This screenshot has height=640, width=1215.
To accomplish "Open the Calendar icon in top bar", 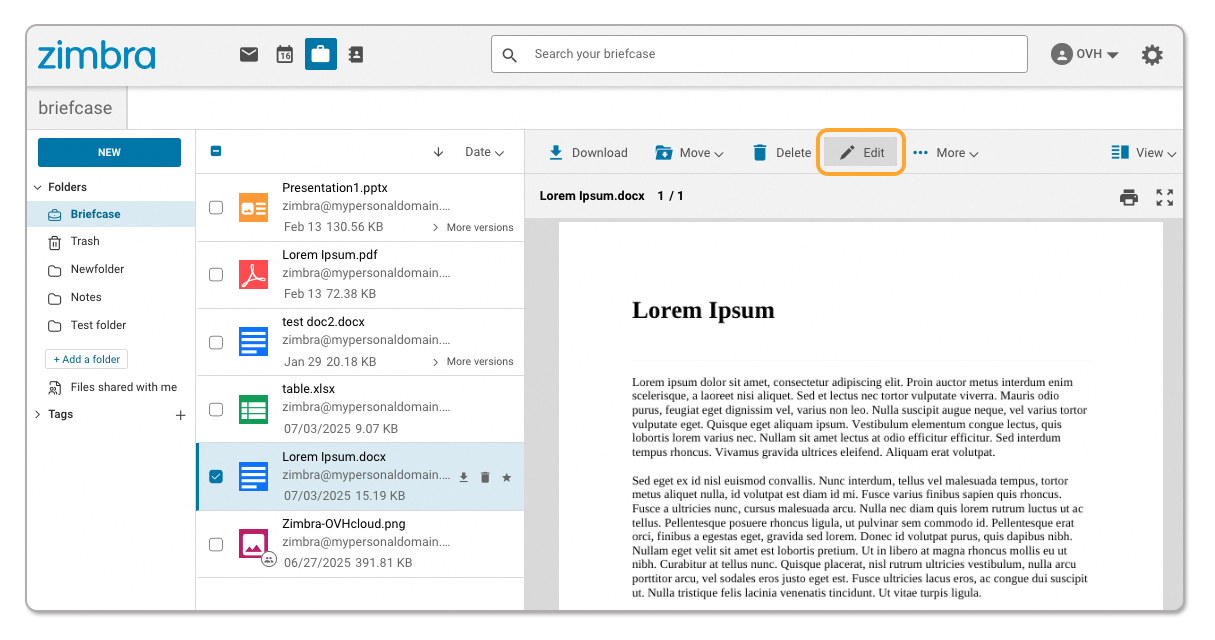I will (284, 54).
